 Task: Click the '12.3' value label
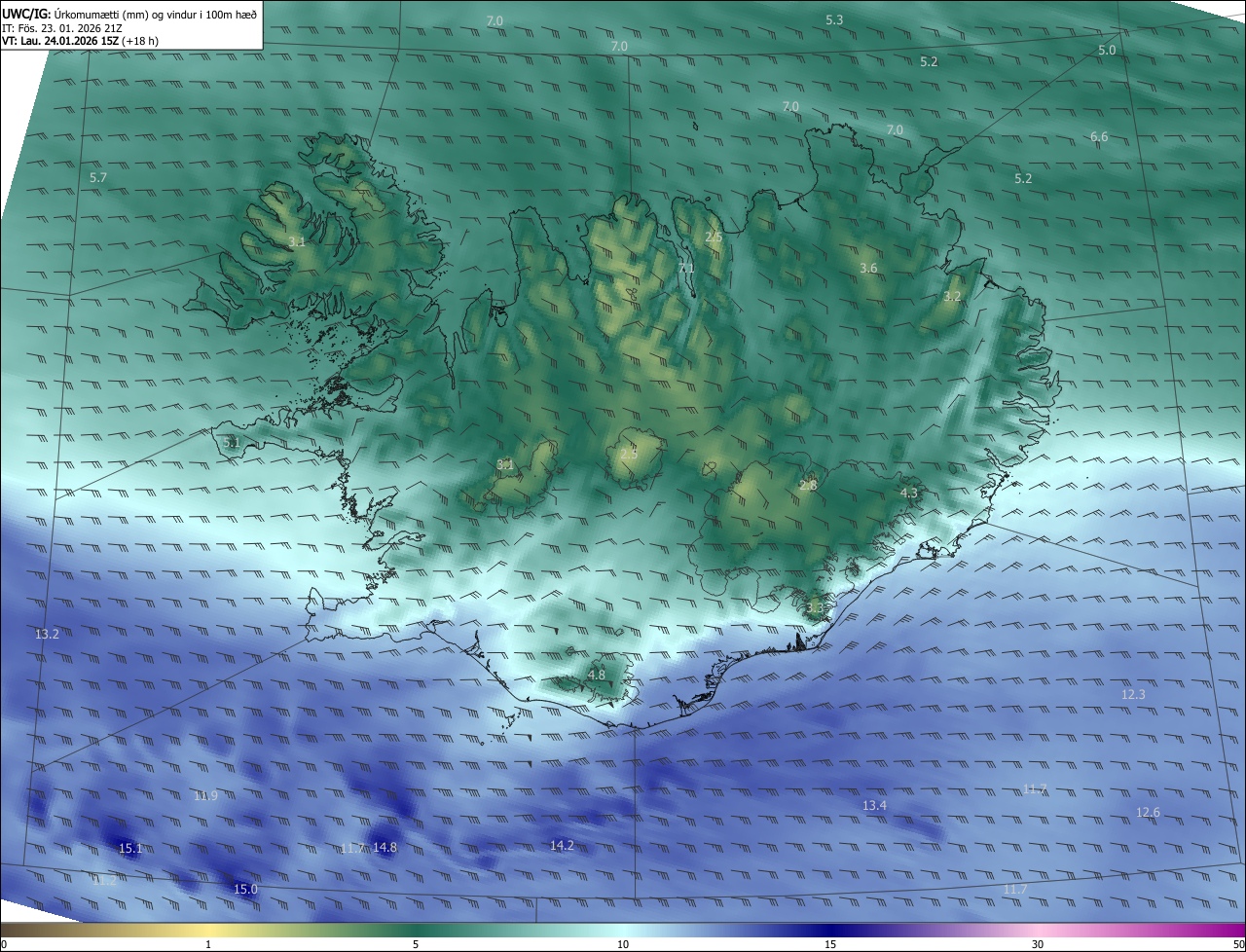[1133, 695]
